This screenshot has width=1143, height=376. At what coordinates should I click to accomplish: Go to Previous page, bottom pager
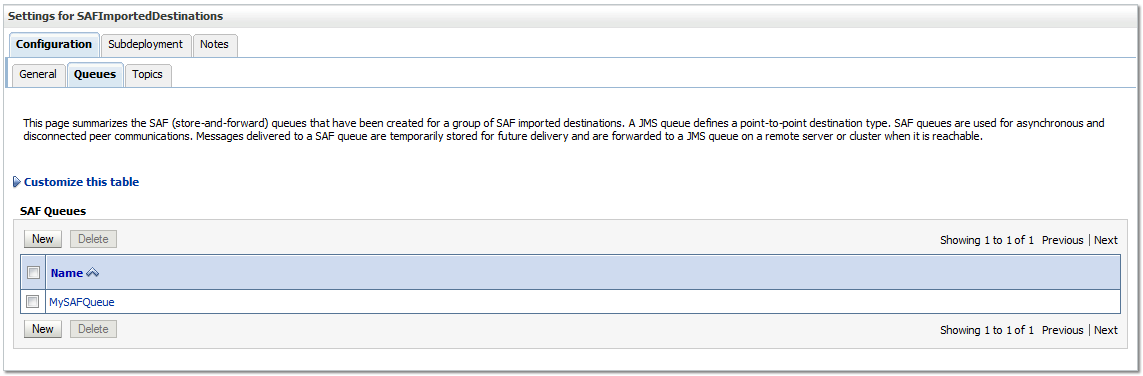1063,330
